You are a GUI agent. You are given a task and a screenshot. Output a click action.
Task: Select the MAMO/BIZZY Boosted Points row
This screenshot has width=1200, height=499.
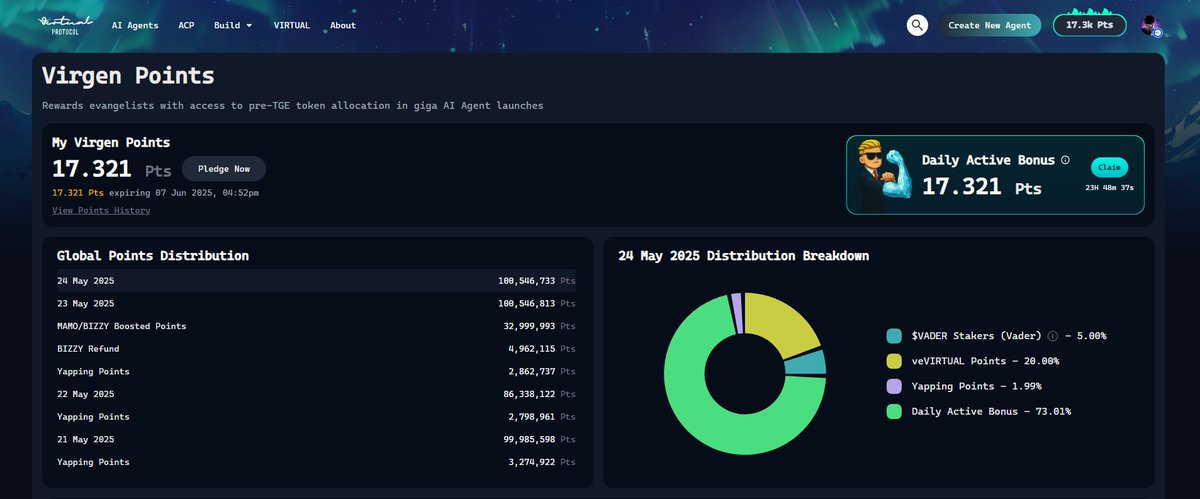pos(316,326)
